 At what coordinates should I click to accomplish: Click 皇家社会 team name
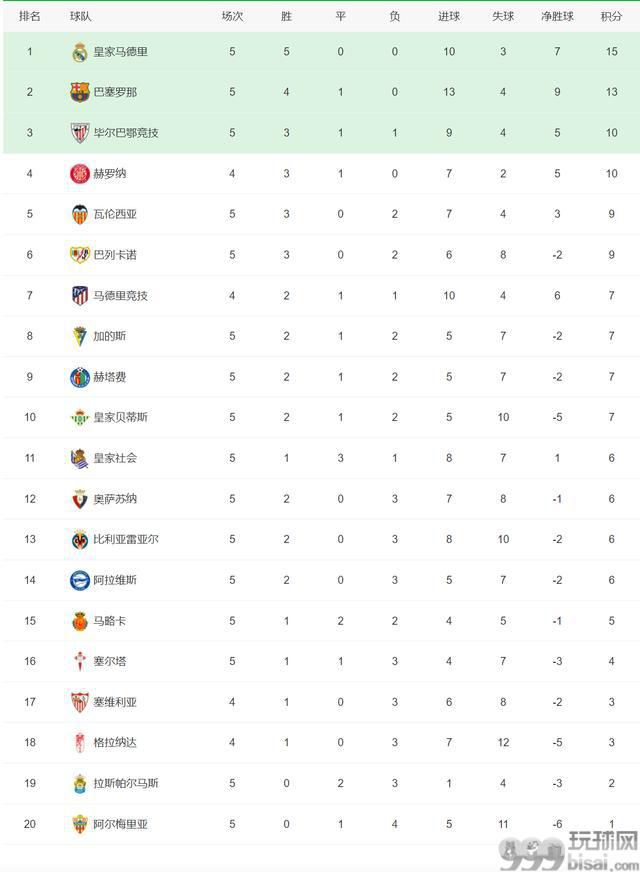tap(115, 458)
